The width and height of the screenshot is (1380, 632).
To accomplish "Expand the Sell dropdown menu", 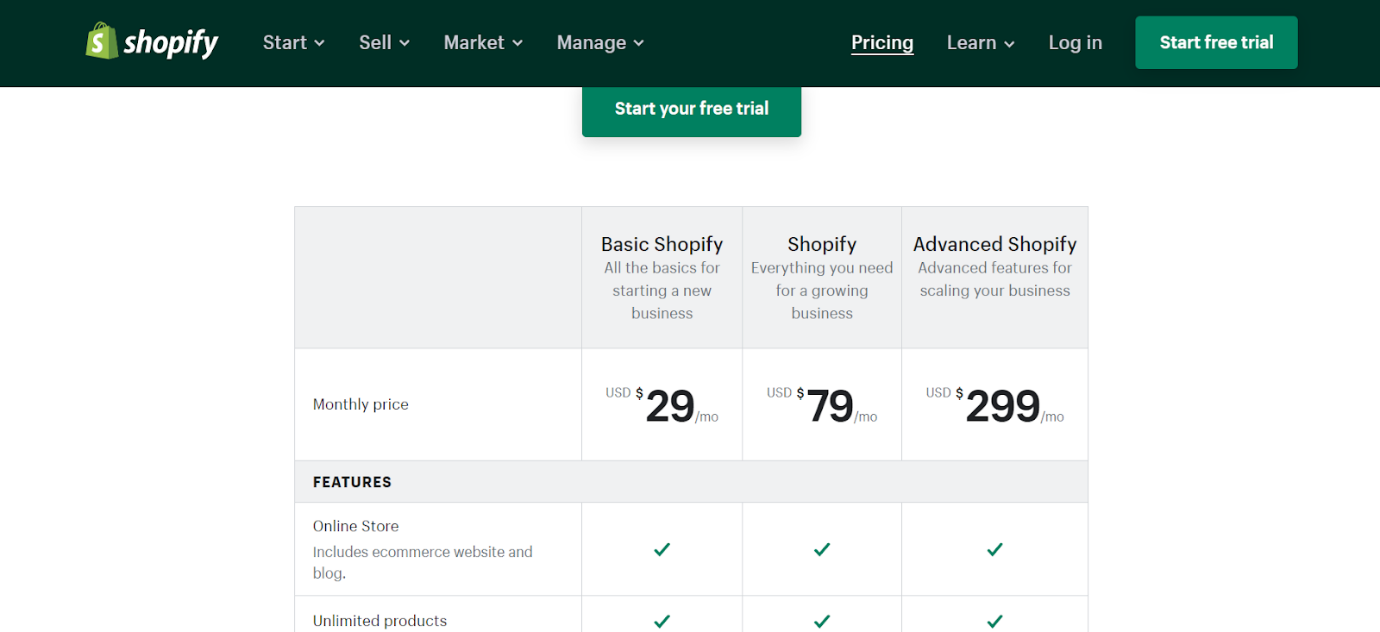I will [385, 42].
